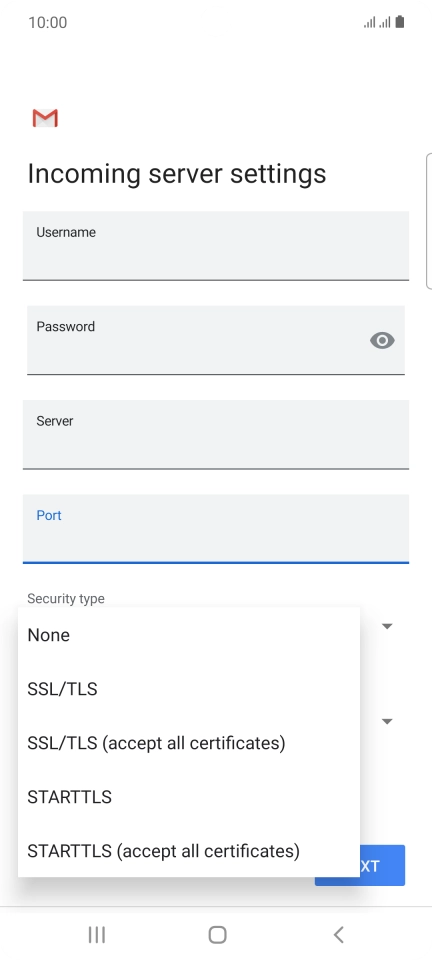432x960 pixels.
Task: Tap the signal strength icon
Action: tap(377, 23)
